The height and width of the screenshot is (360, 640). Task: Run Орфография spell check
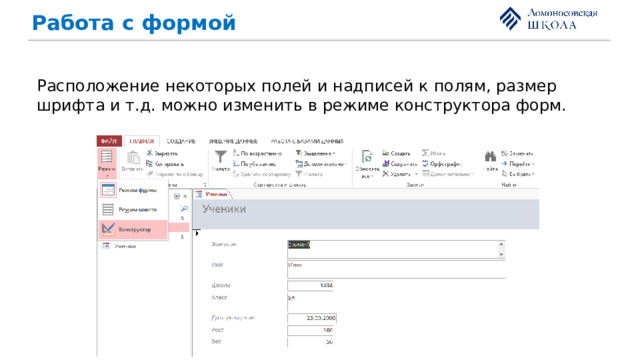point(442,164)
